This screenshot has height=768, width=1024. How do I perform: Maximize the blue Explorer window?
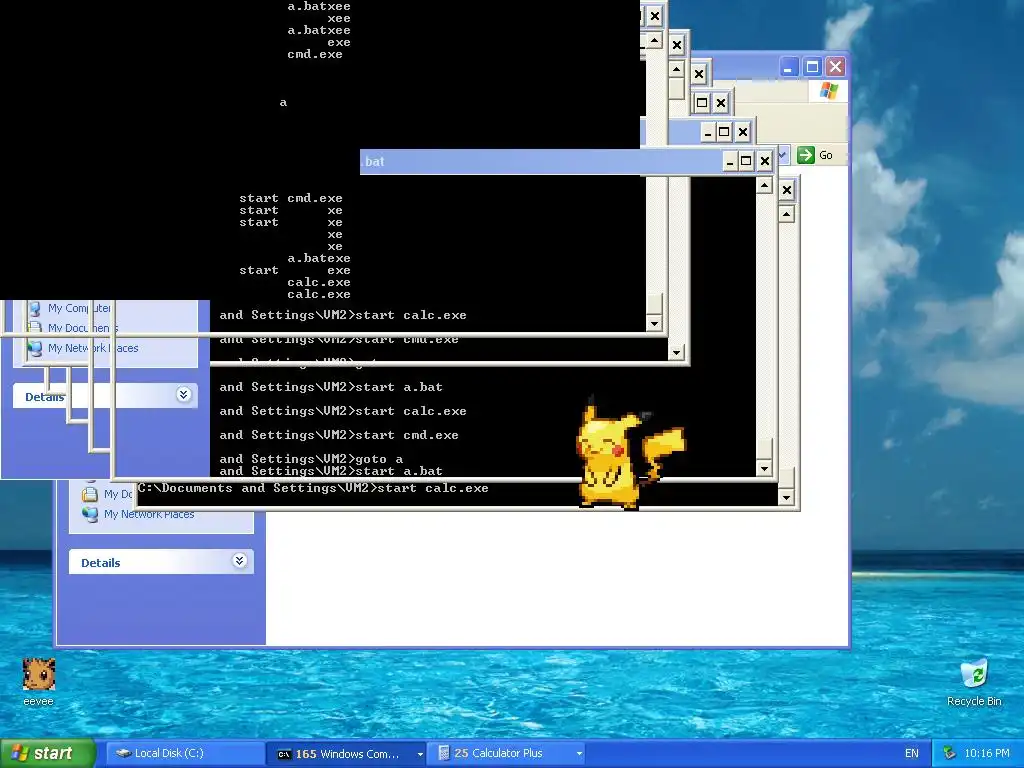[812, 67]
